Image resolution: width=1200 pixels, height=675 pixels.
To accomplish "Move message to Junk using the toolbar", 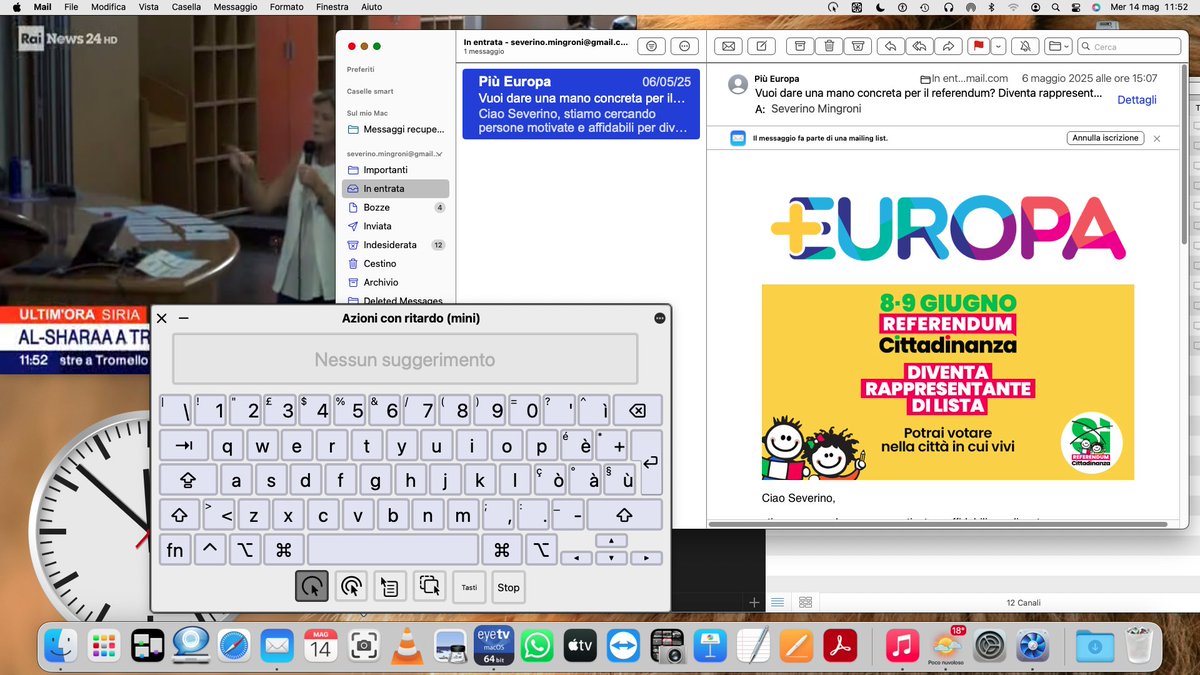I will [857, 46].
